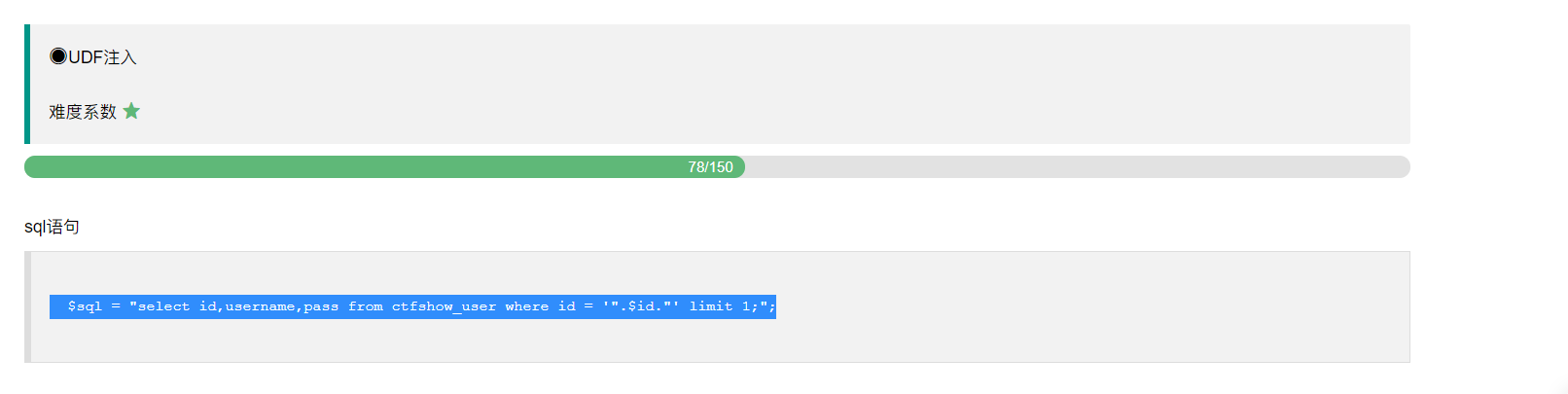Click the from keyword in the query
1568x394 pixels.
point(366,306)
